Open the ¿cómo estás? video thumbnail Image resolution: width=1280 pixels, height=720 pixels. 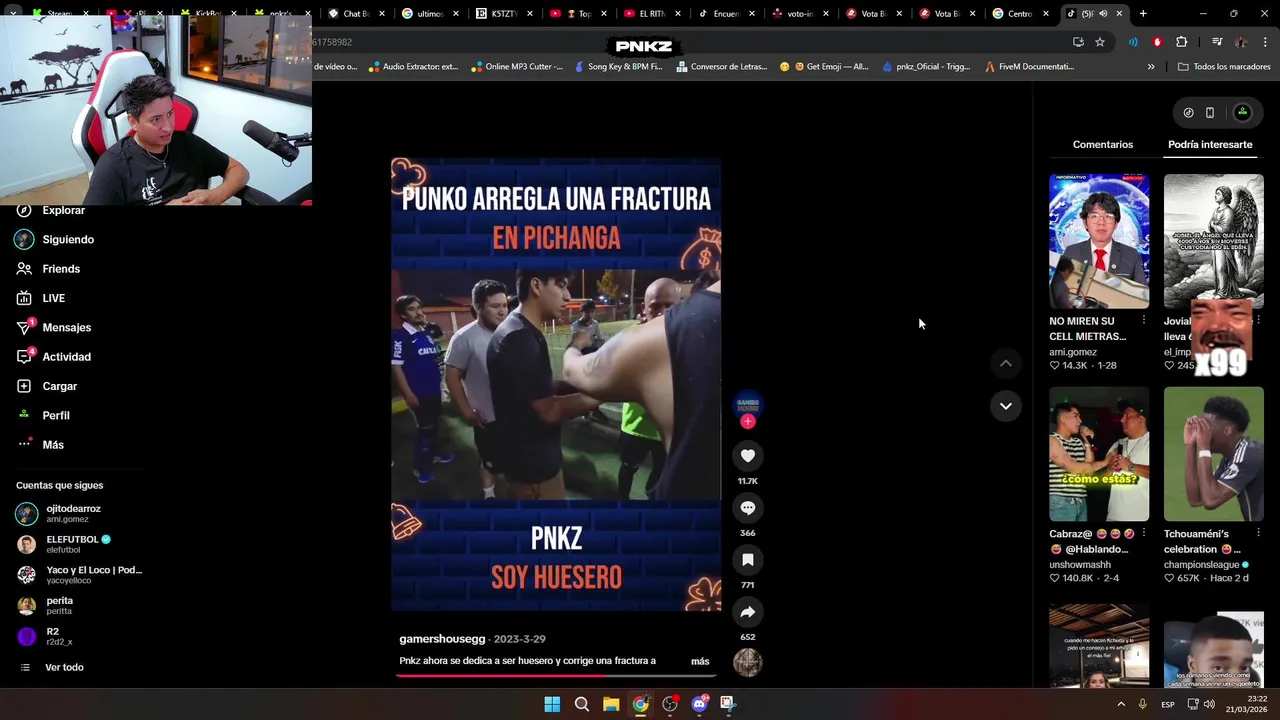1099,454
